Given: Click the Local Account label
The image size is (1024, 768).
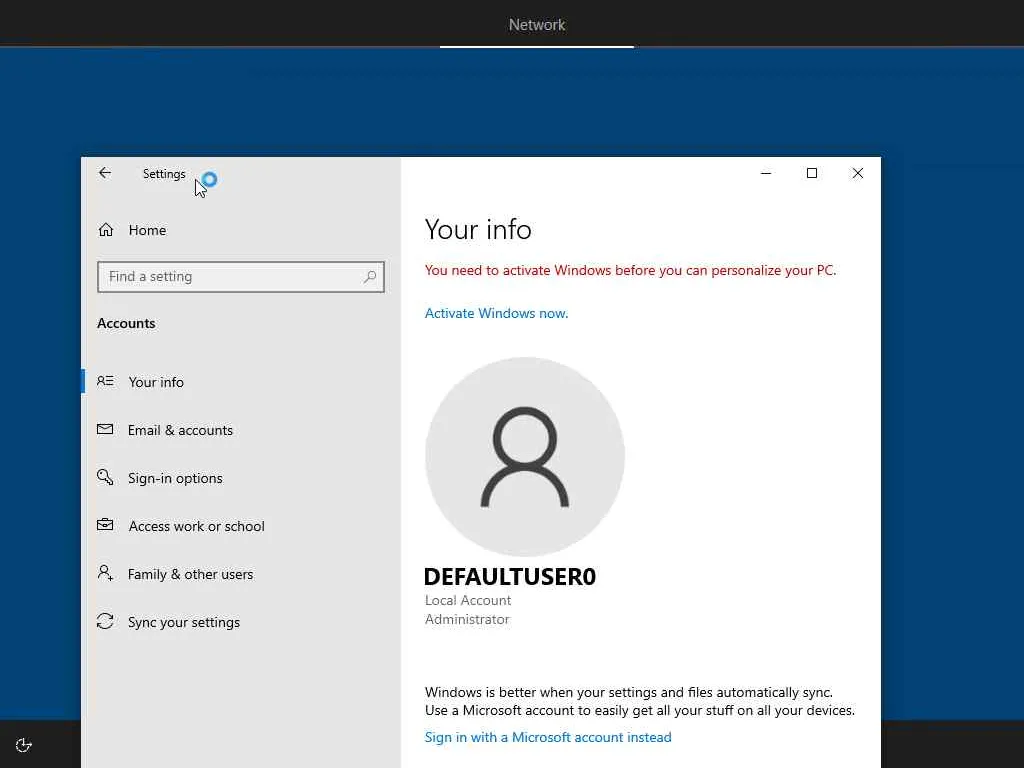Looking at the screenshot, I should click(x=468, y=600).
